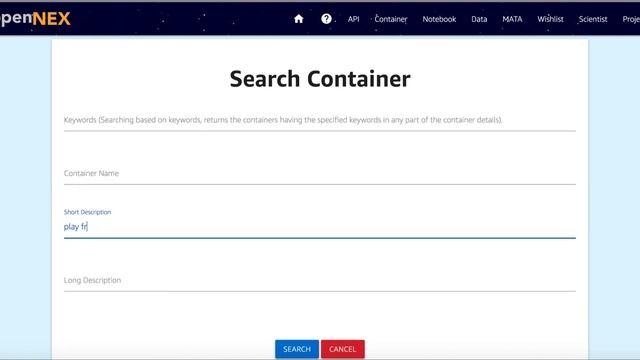This screenshot has height=360, width=640.
Task: Focus the Long Description field
Action: click(x=320, y=280)
